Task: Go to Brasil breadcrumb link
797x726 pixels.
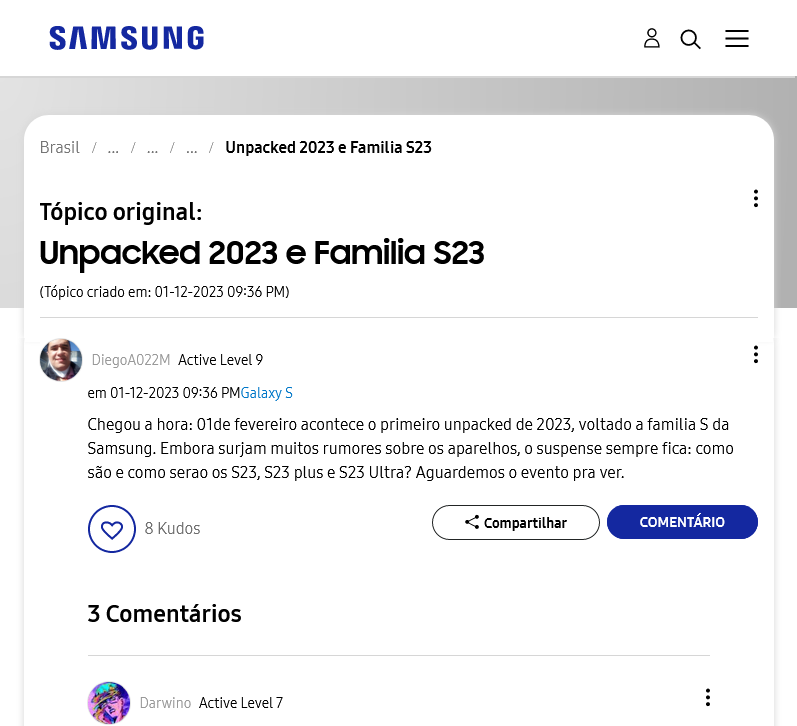Action: point(59,147)
